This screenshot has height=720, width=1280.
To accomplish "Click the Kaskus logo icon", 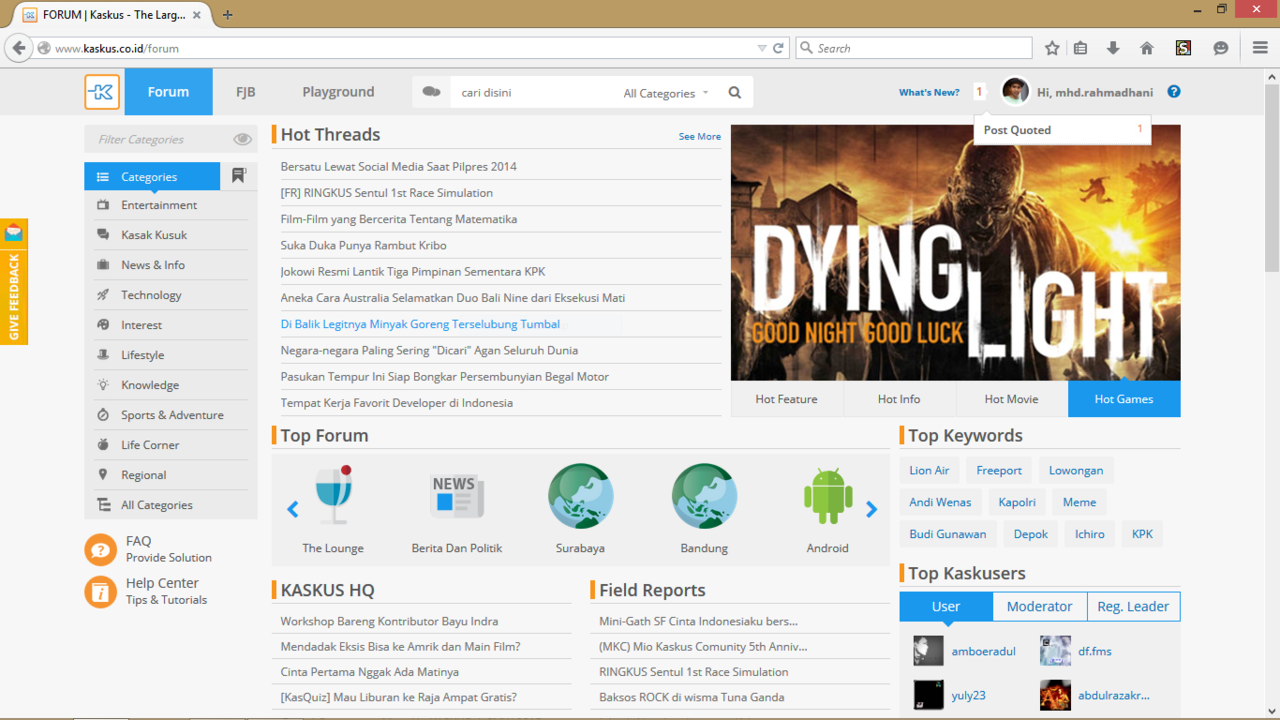I will [x=102, y=92].
